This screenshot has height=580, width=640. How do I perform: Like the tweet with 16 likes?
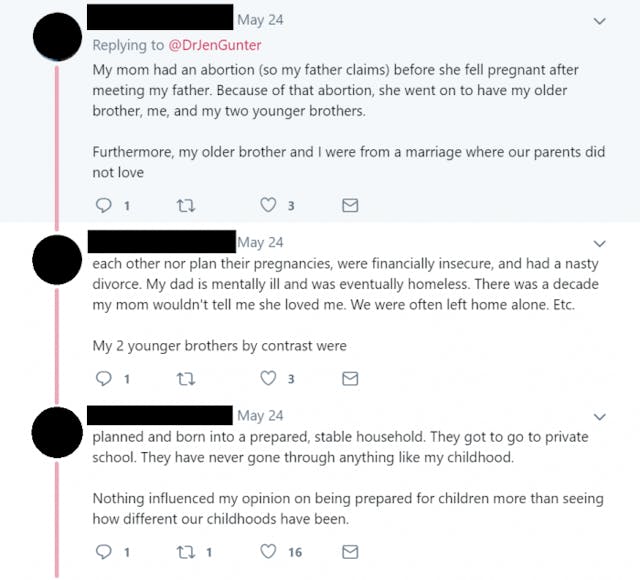coord(268,551)
